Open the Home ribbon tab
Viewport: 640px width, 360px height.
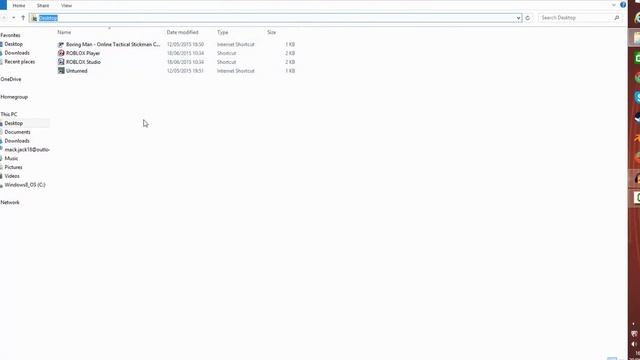point(19,6)
